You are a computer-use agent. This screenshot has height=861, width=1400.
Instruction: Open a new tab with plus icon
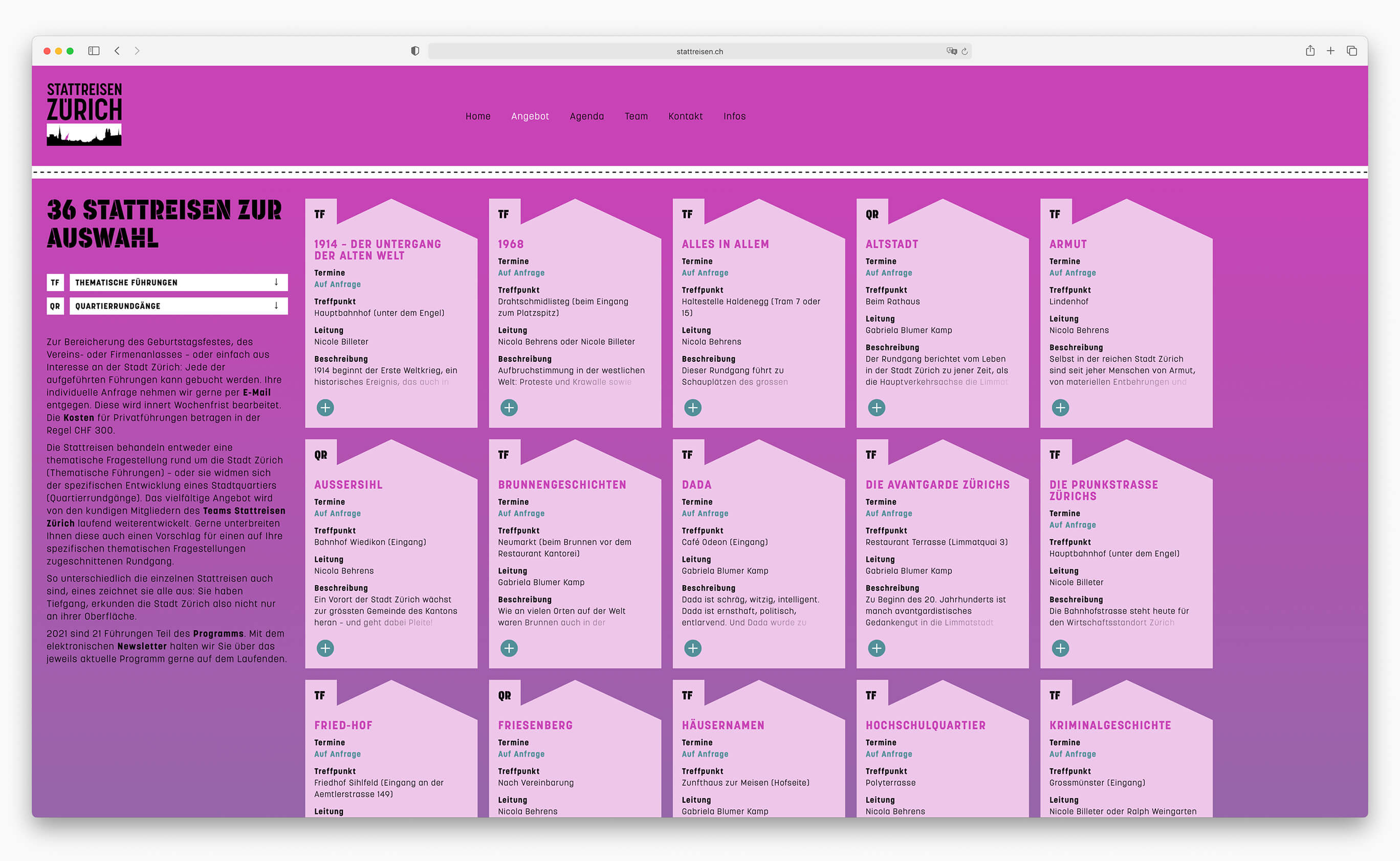tap(1330, 51)
